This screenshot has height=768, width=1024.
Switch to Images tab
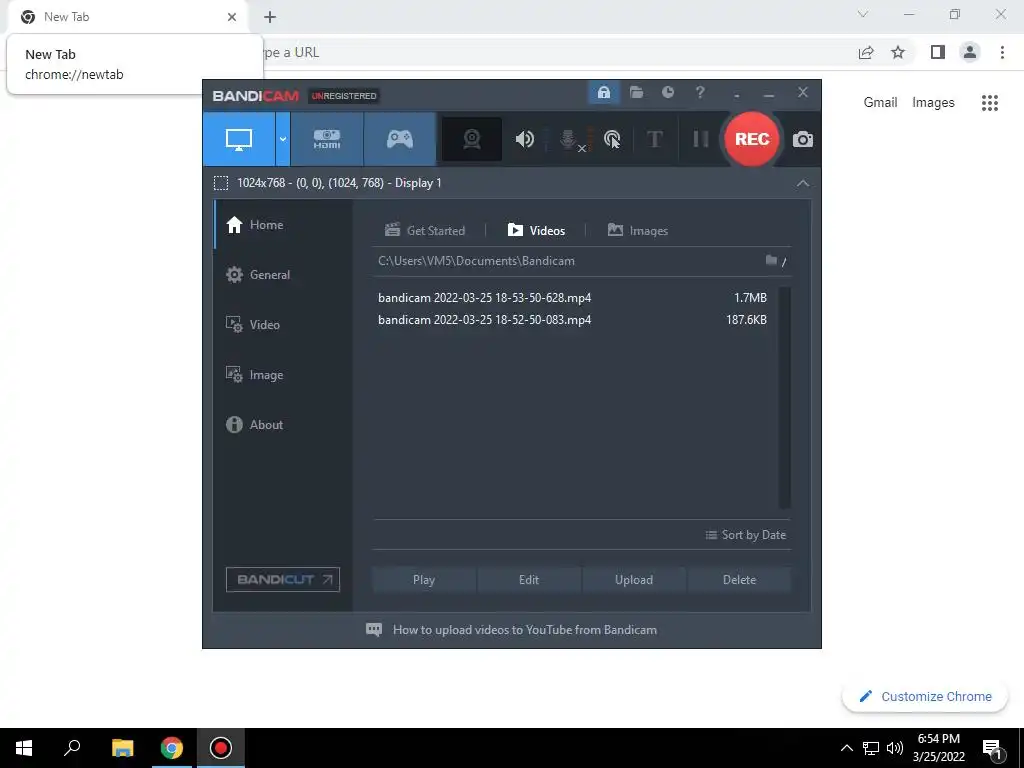[x=638, y=231]
